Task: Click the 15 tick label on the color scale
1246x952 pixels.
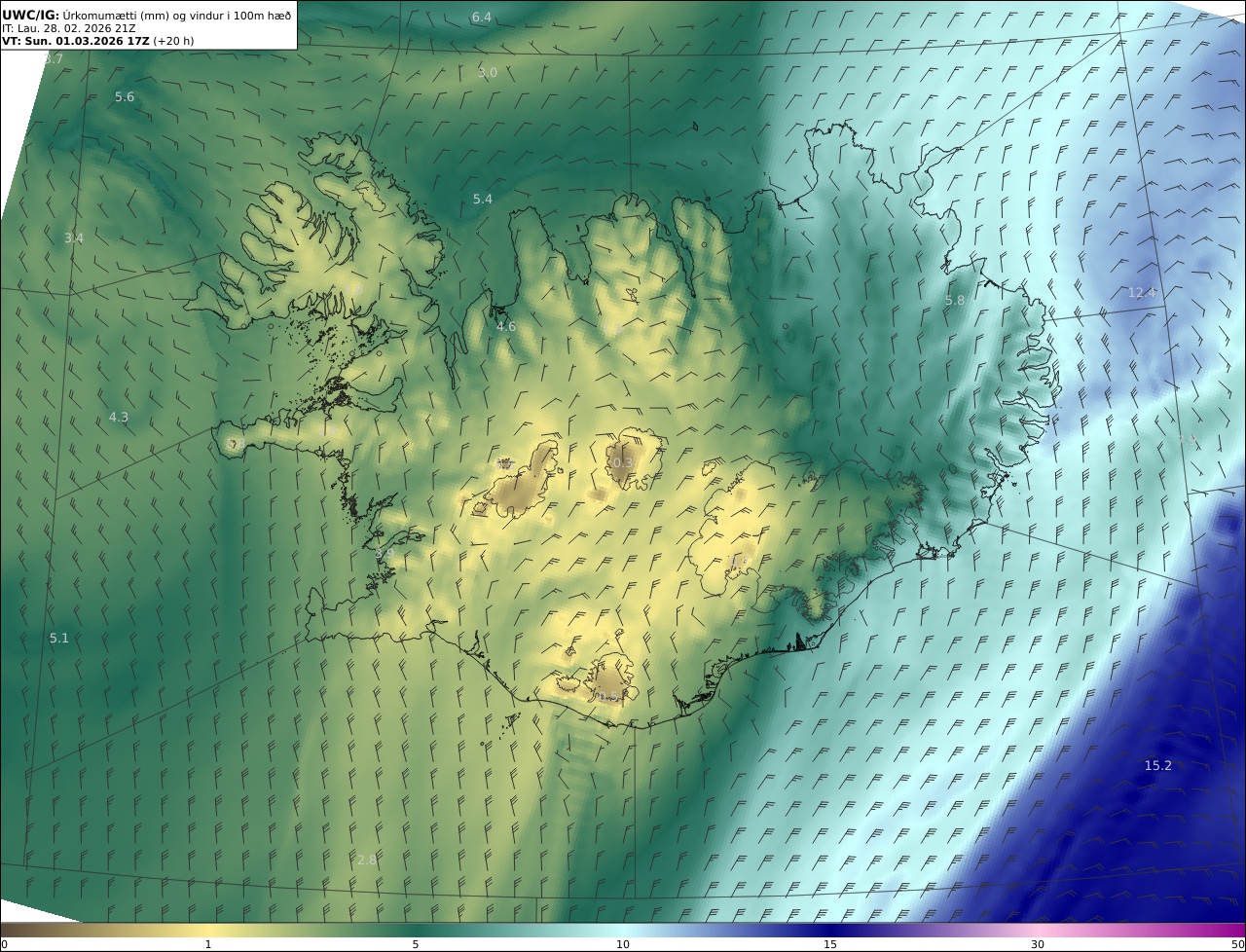Action: 830,944
